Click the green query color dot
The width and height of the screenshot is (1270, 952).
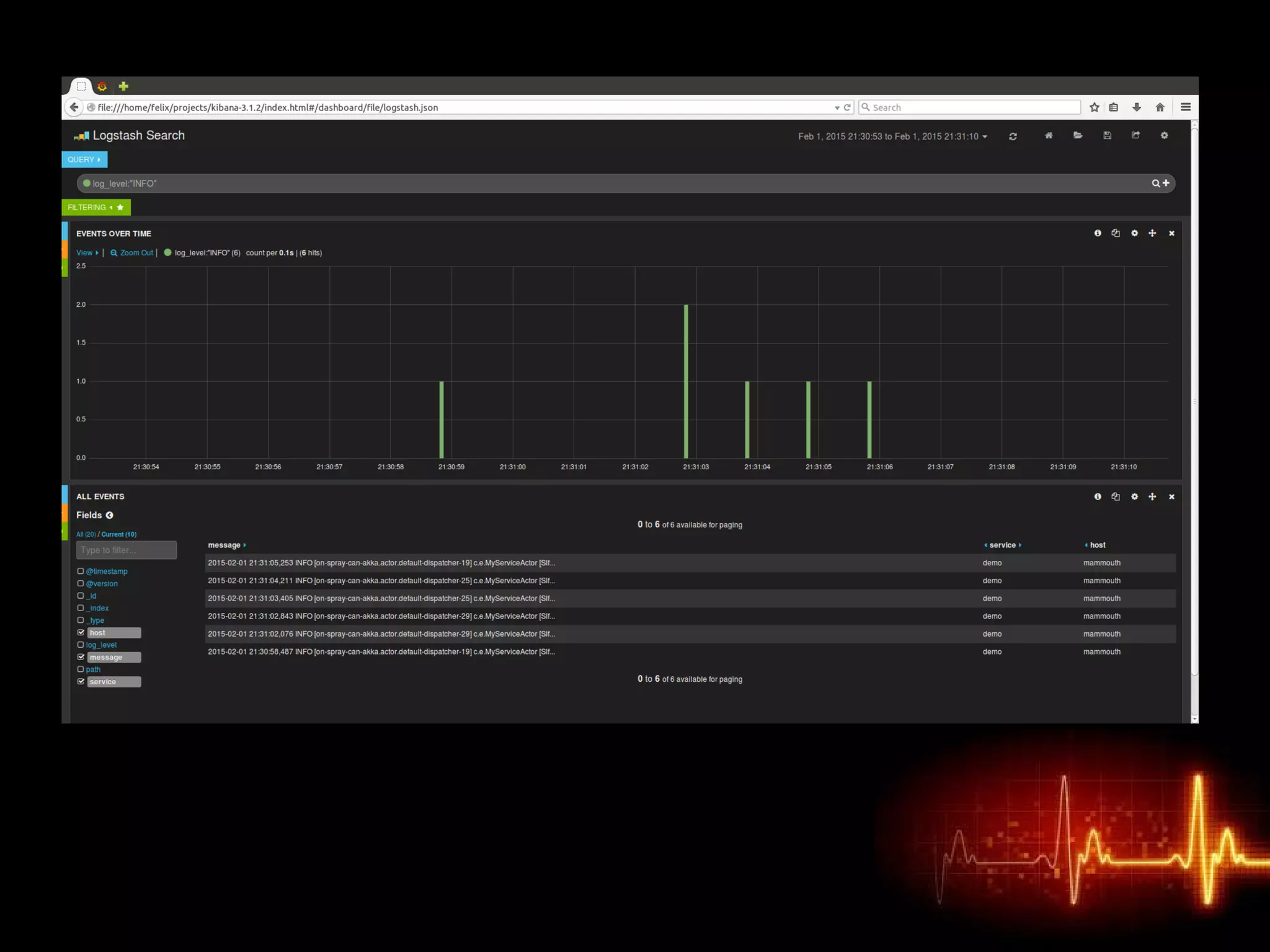pos(87,183)
